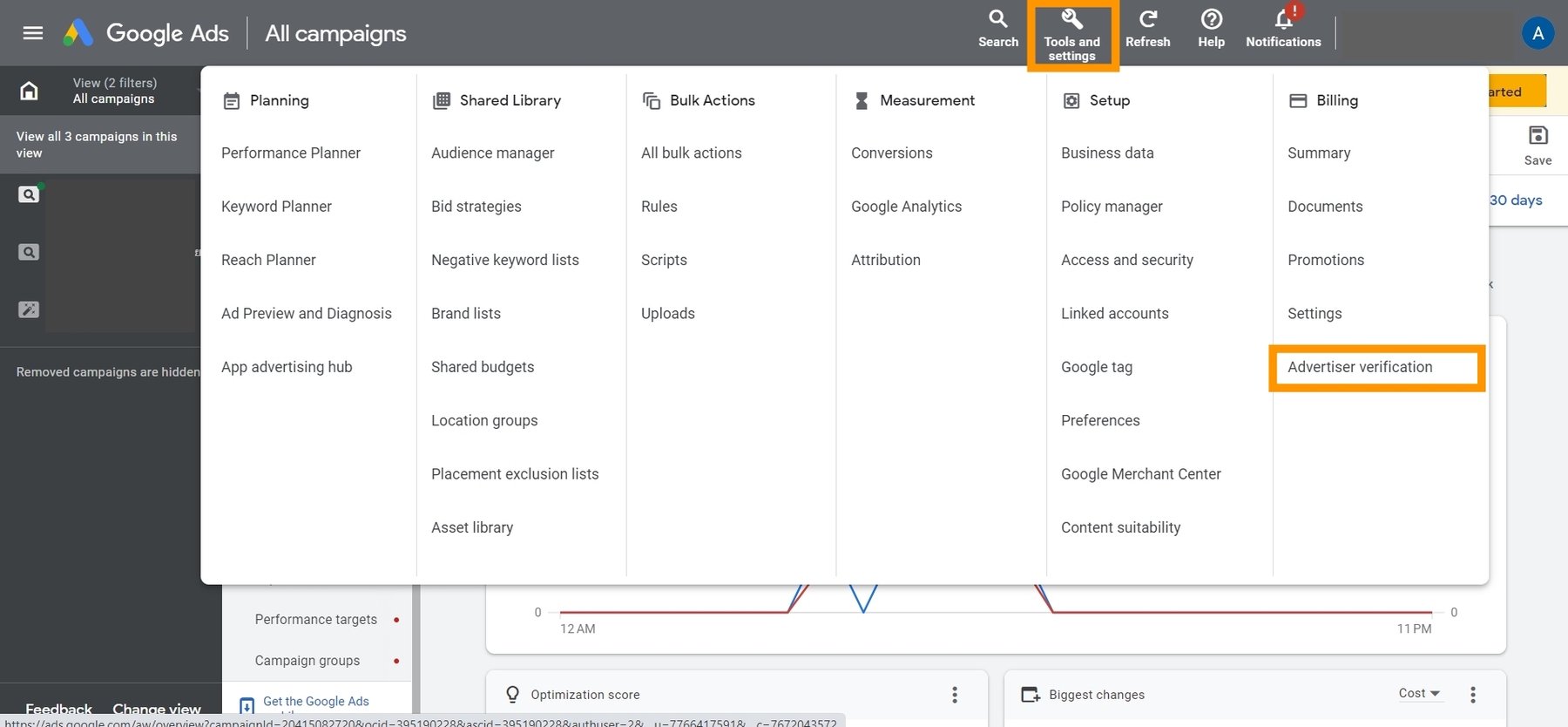
Task: Open Advertiser verification
Action: tap(1360, 367)
